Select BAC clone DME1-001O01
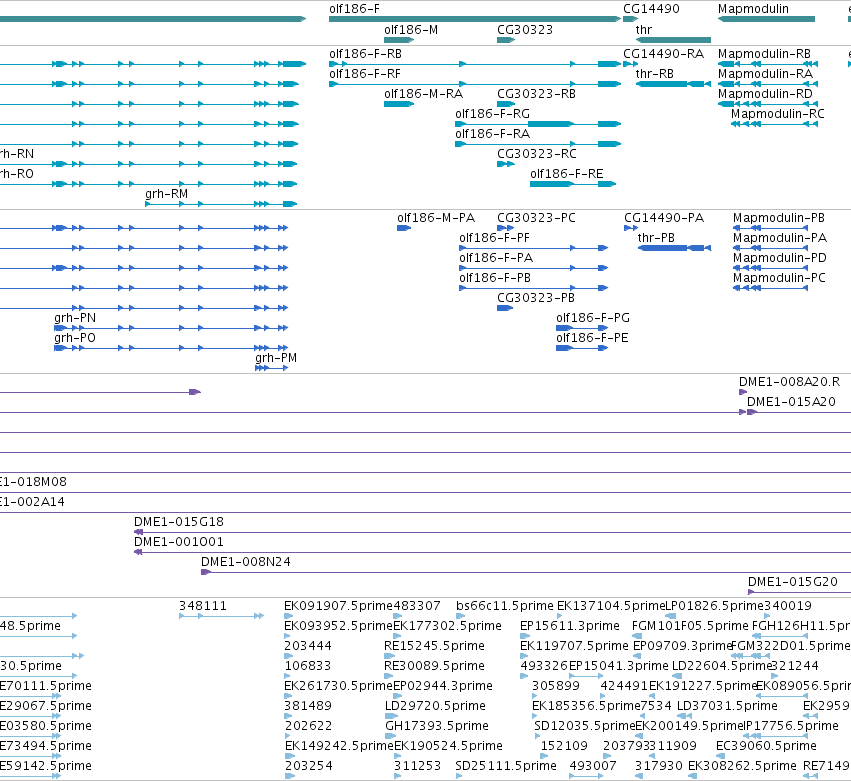The image size is (851, 781). pyautogui.click(x=179, y=543)
